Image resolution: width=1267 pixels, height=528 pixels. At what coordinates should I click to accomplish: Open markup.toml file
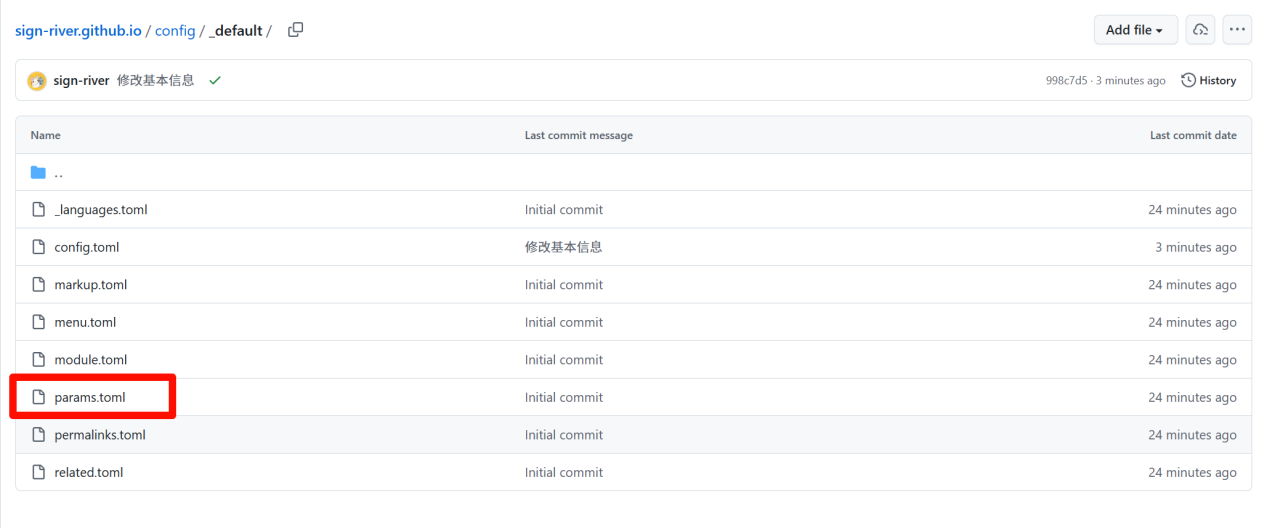pyautogui.click(x=91, y=285)
